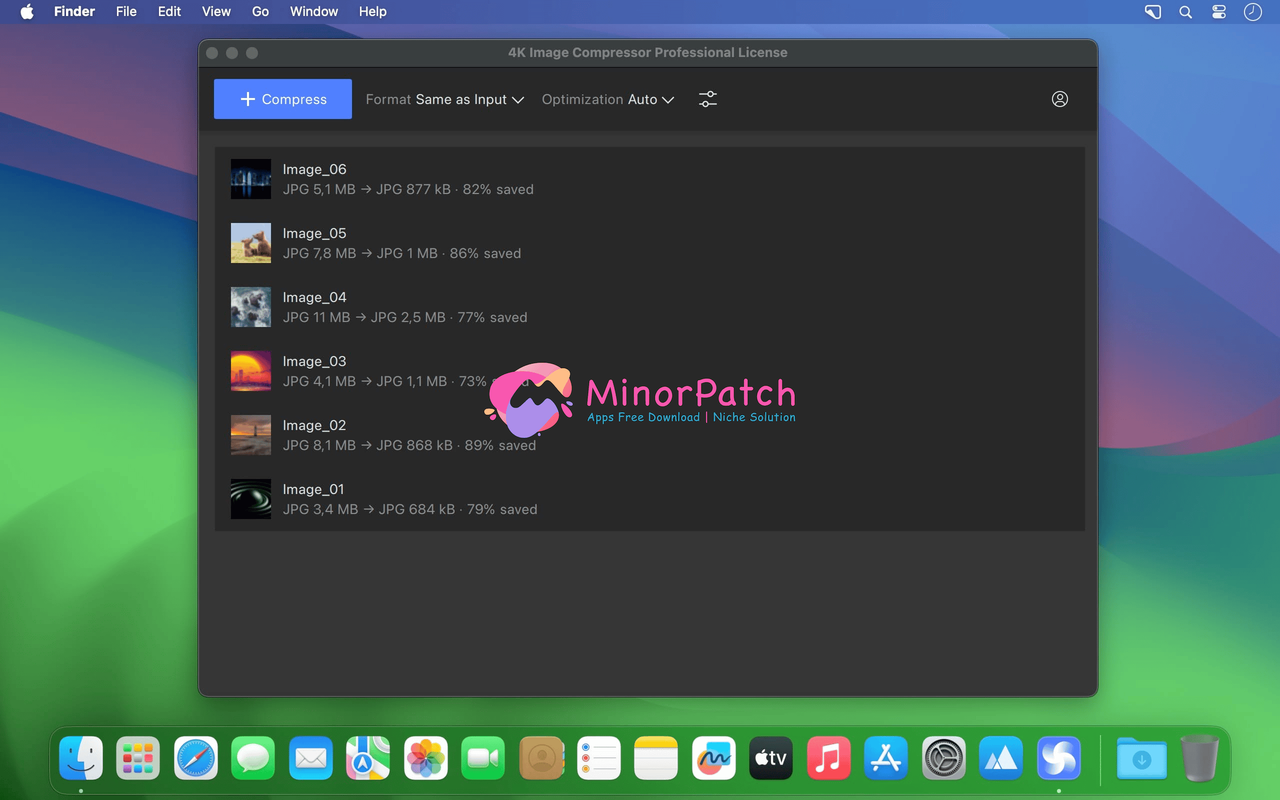
Task: Open Mail from the Dock
Action: click(311, 759)
